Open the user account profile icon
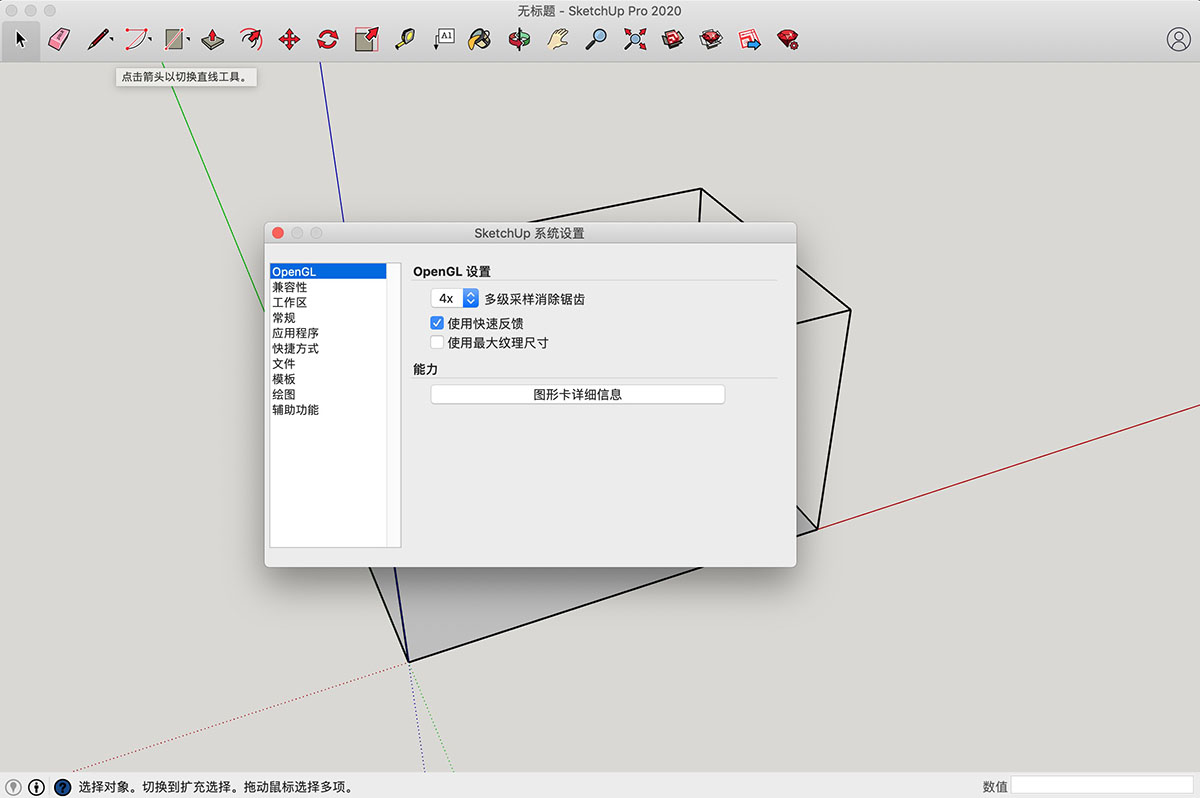1200x798 pixels. (1178, 39)
